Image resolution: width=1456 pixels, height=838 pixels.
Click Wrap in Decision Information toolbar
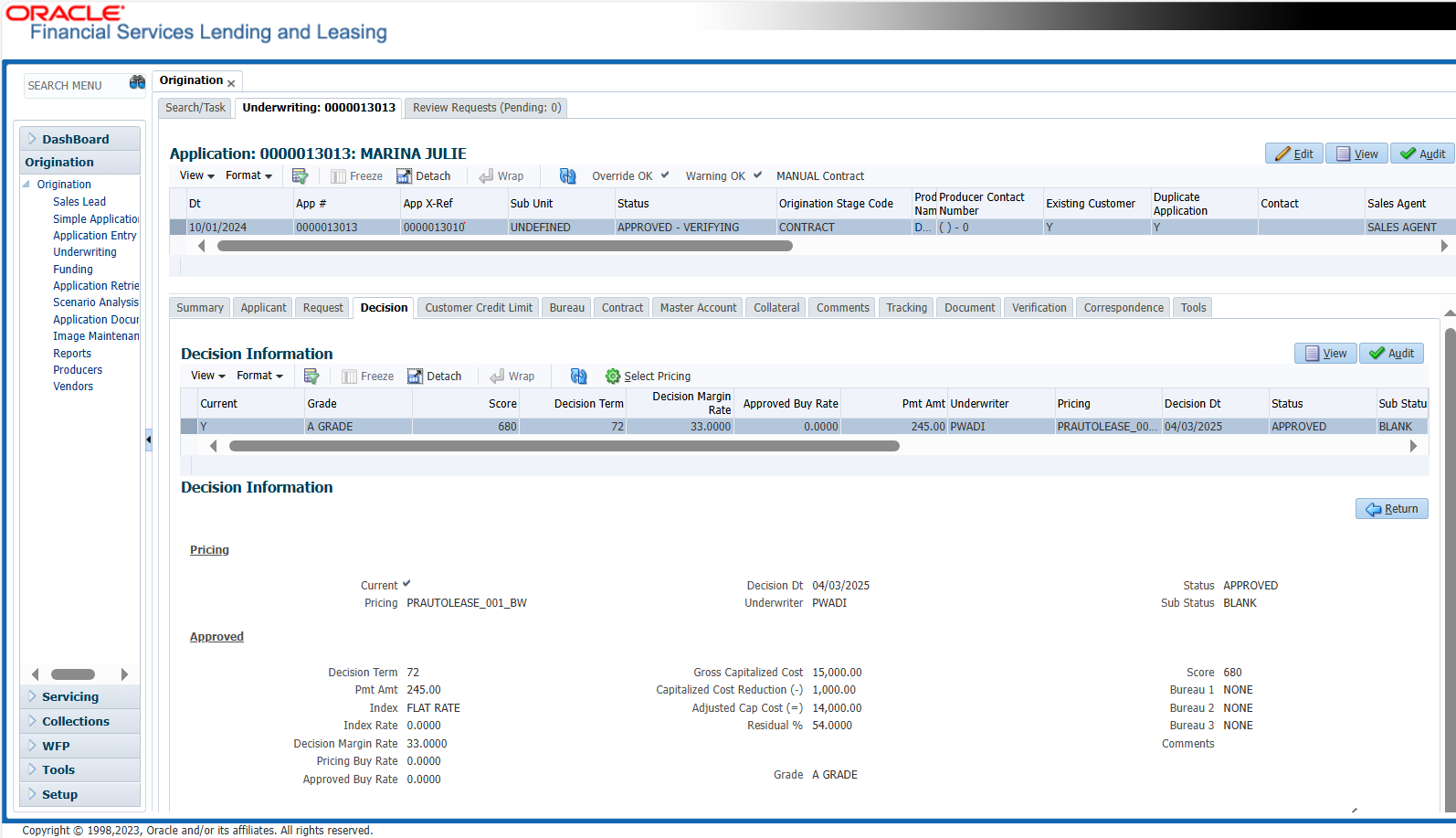tap(512, 377)
